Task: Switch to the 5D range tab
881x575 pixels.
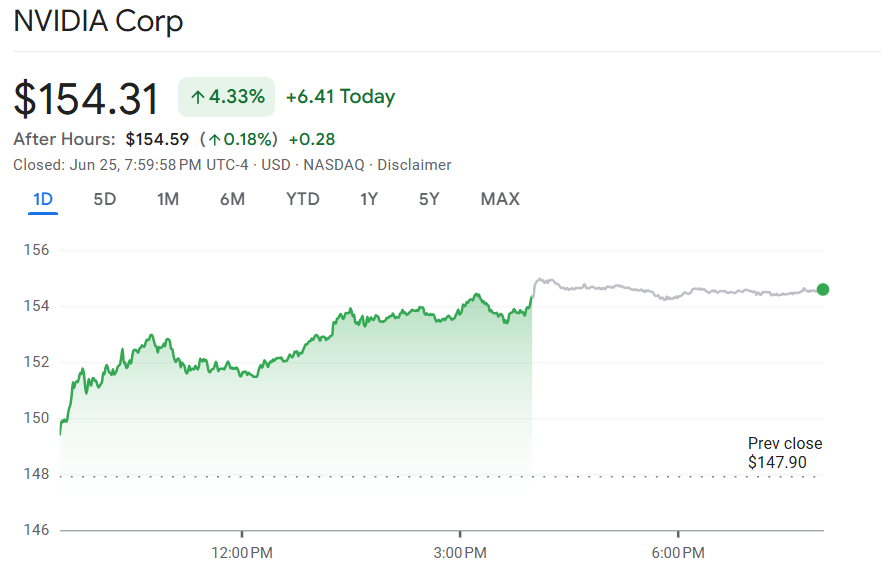Action: tap(105, 199)
